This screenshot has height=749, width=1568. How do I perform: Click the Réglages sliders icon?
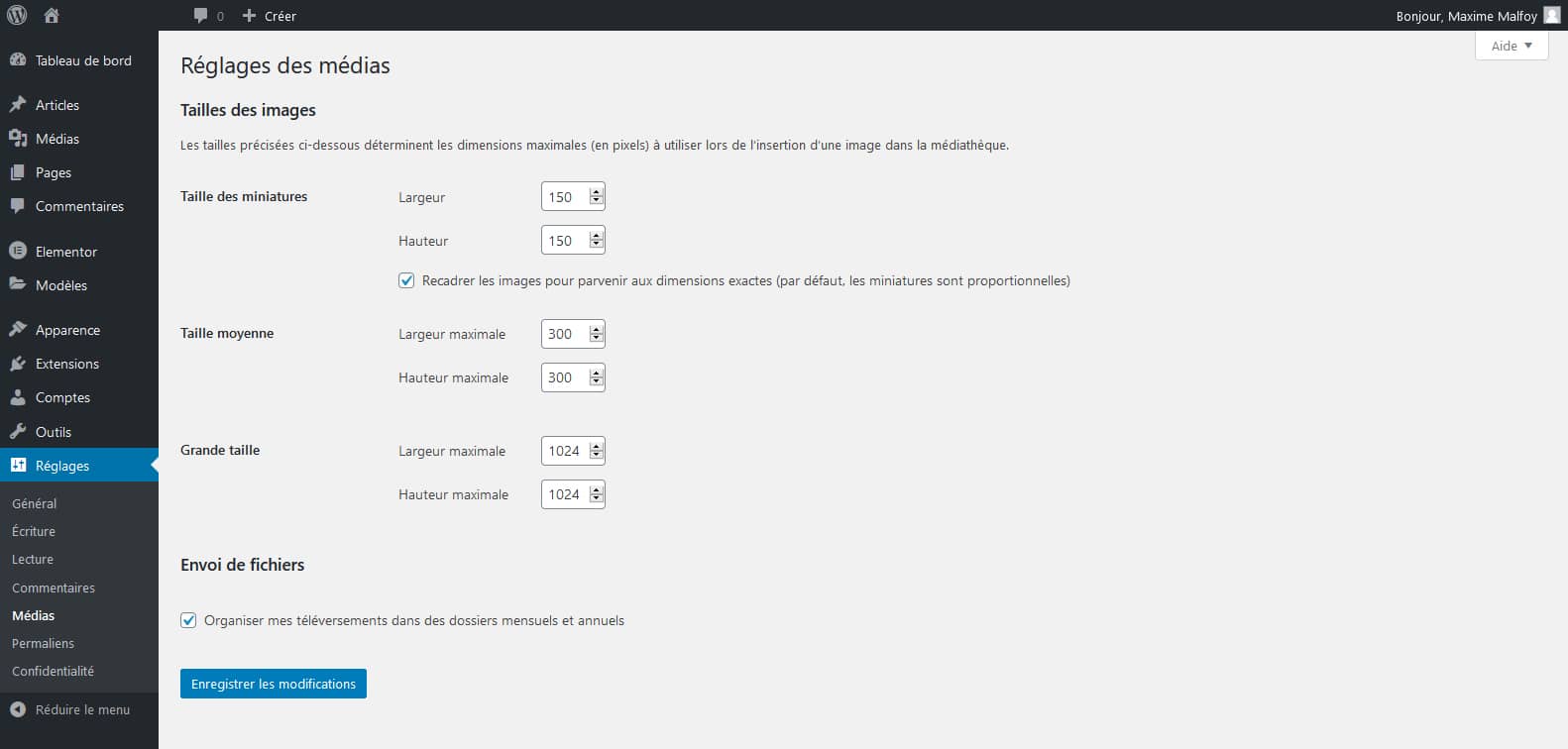[x=18, y=465]
